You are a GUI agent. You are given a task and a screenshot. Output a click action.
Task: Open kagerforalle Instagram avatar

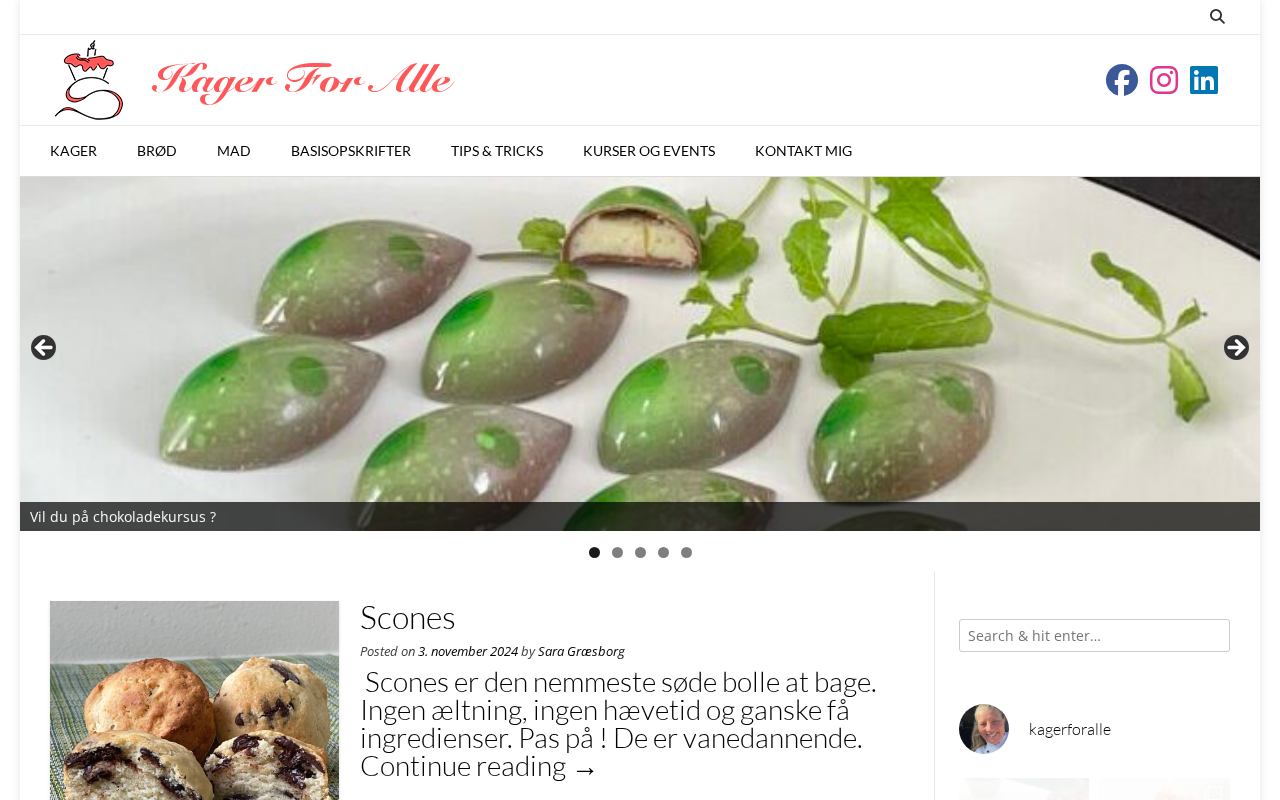[x=984, y=729]
